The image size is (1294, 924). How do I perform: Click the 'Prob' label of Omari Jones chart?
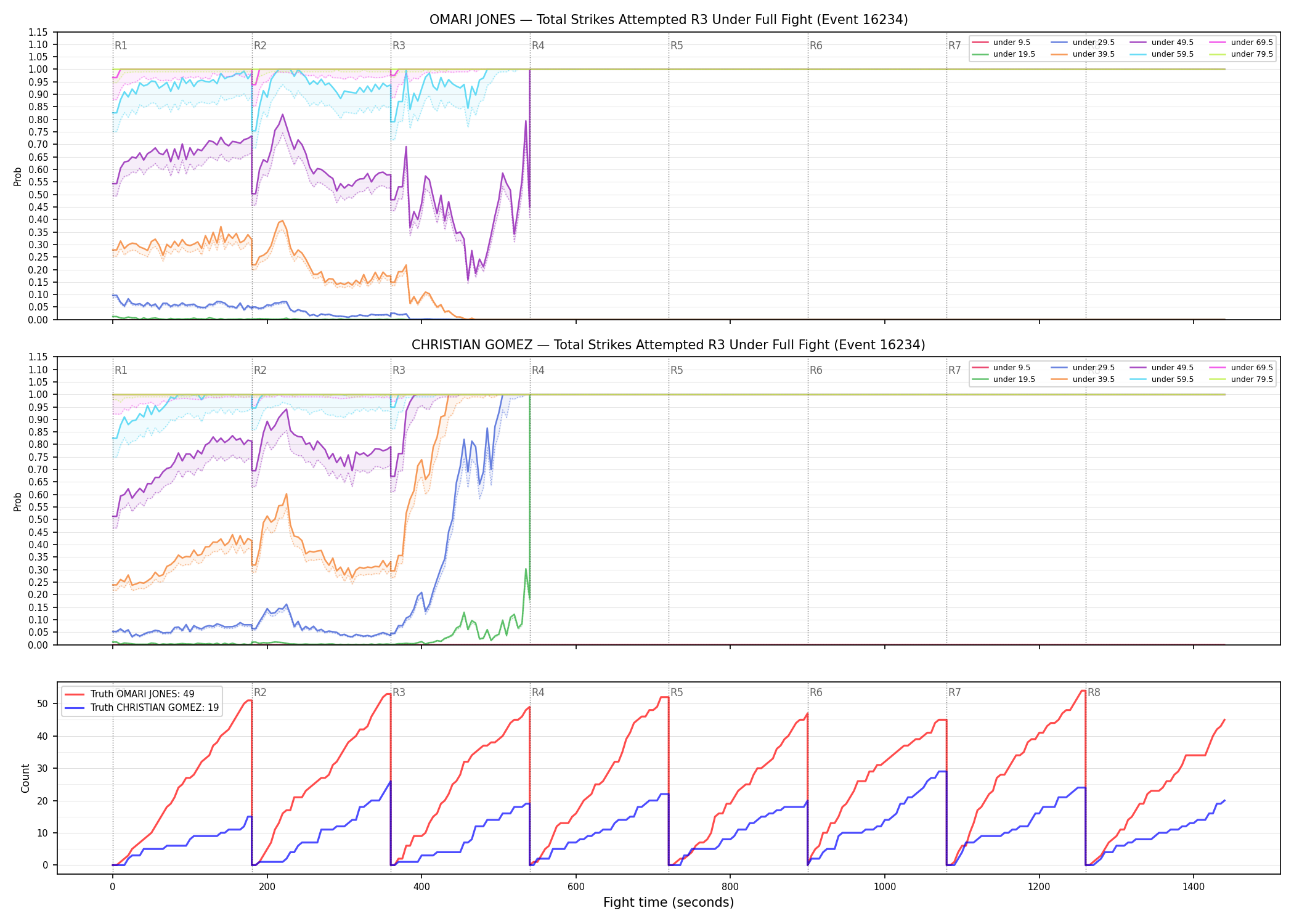[18, 176]
